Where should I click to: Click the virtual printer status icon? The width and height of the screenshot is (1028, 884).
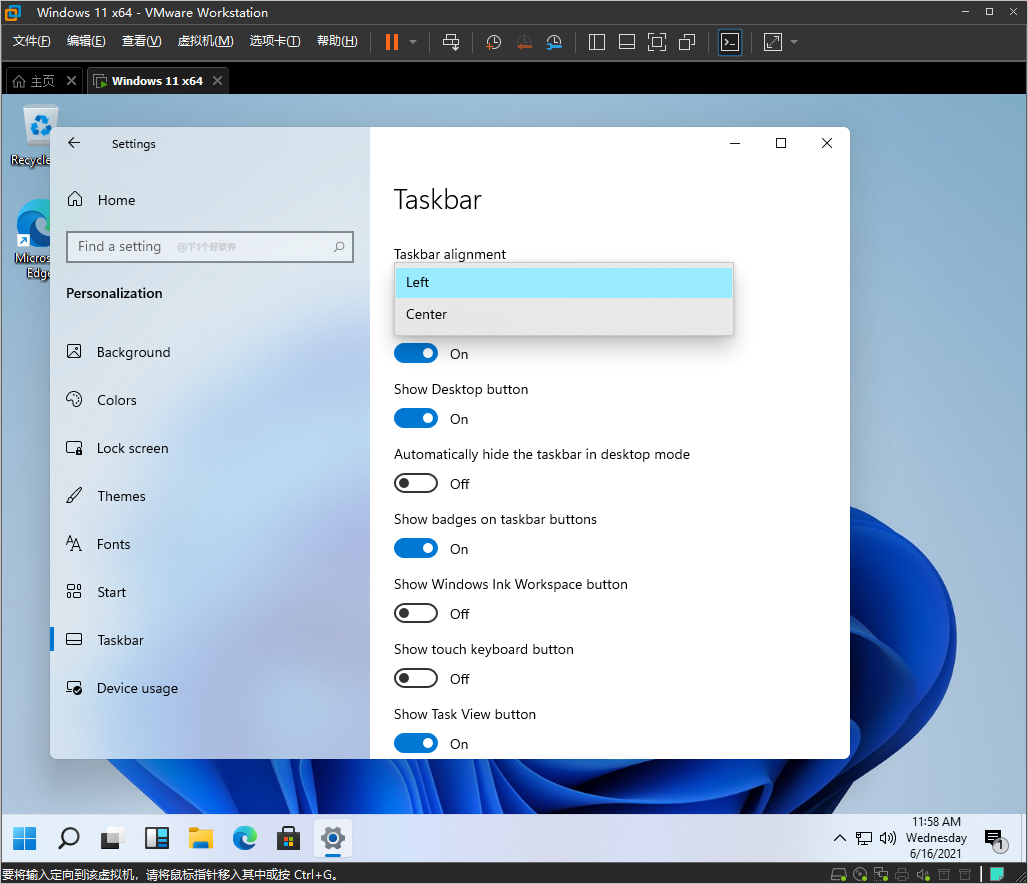(x=902, y=873)
